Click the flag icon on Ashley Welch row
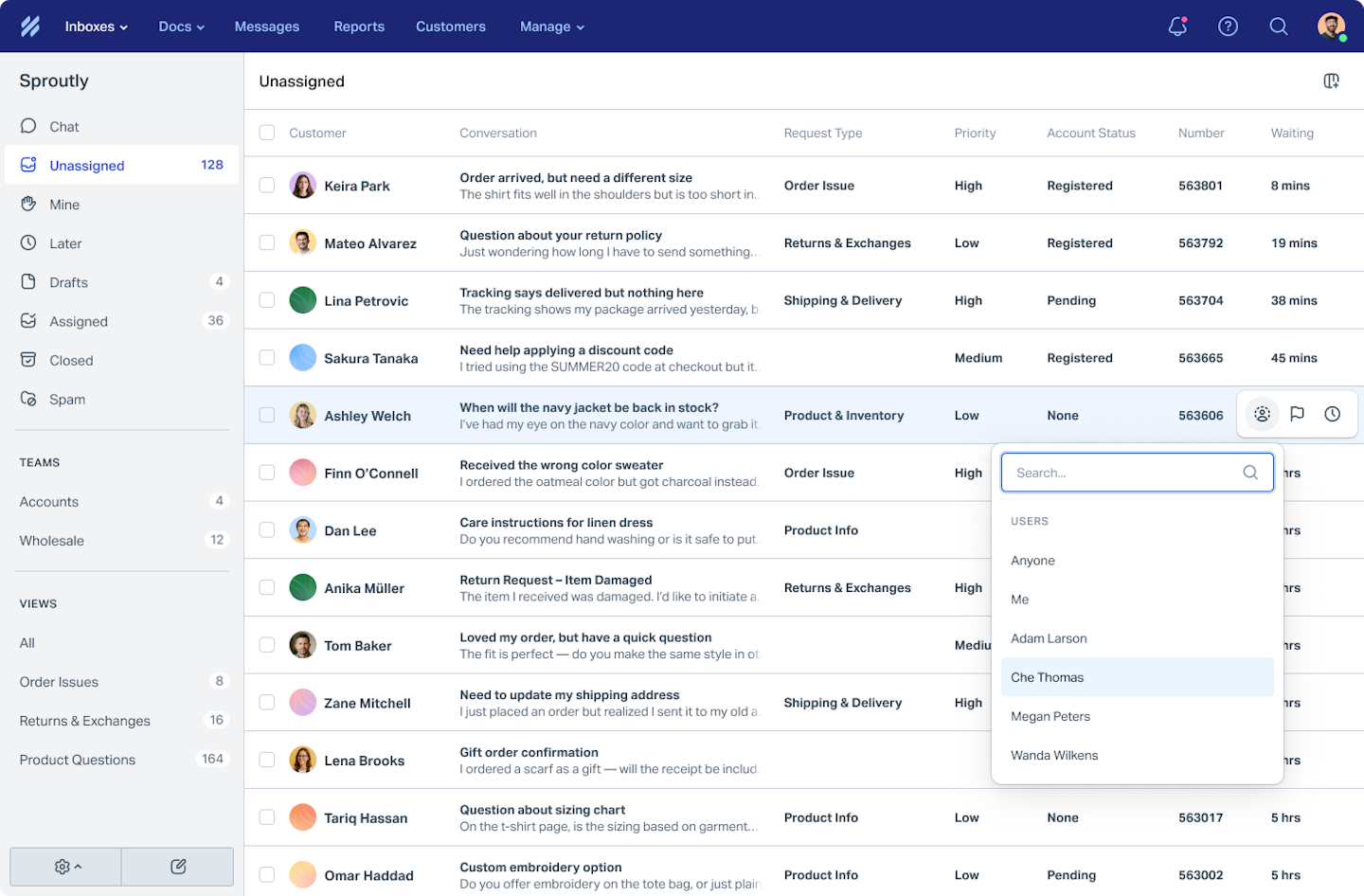This screenshot has width=1364, height=896. click(1297, 414)
